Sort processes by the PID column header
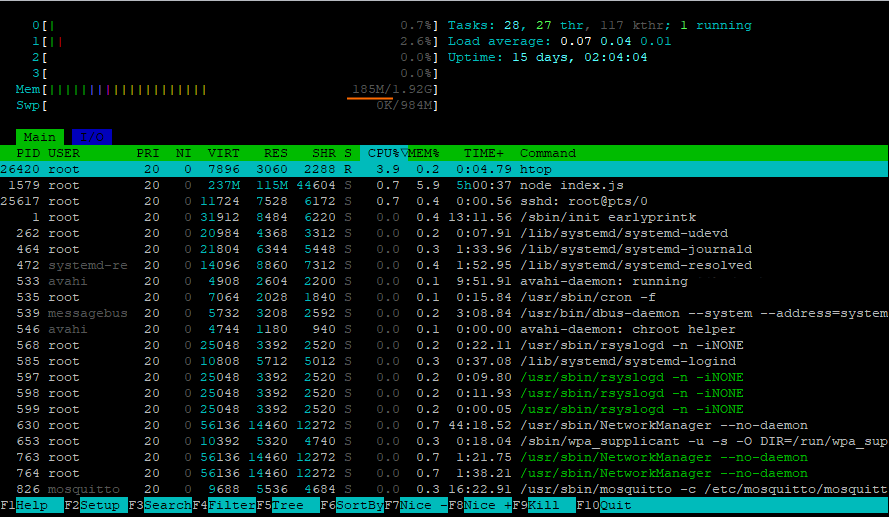 click(28, 153)
